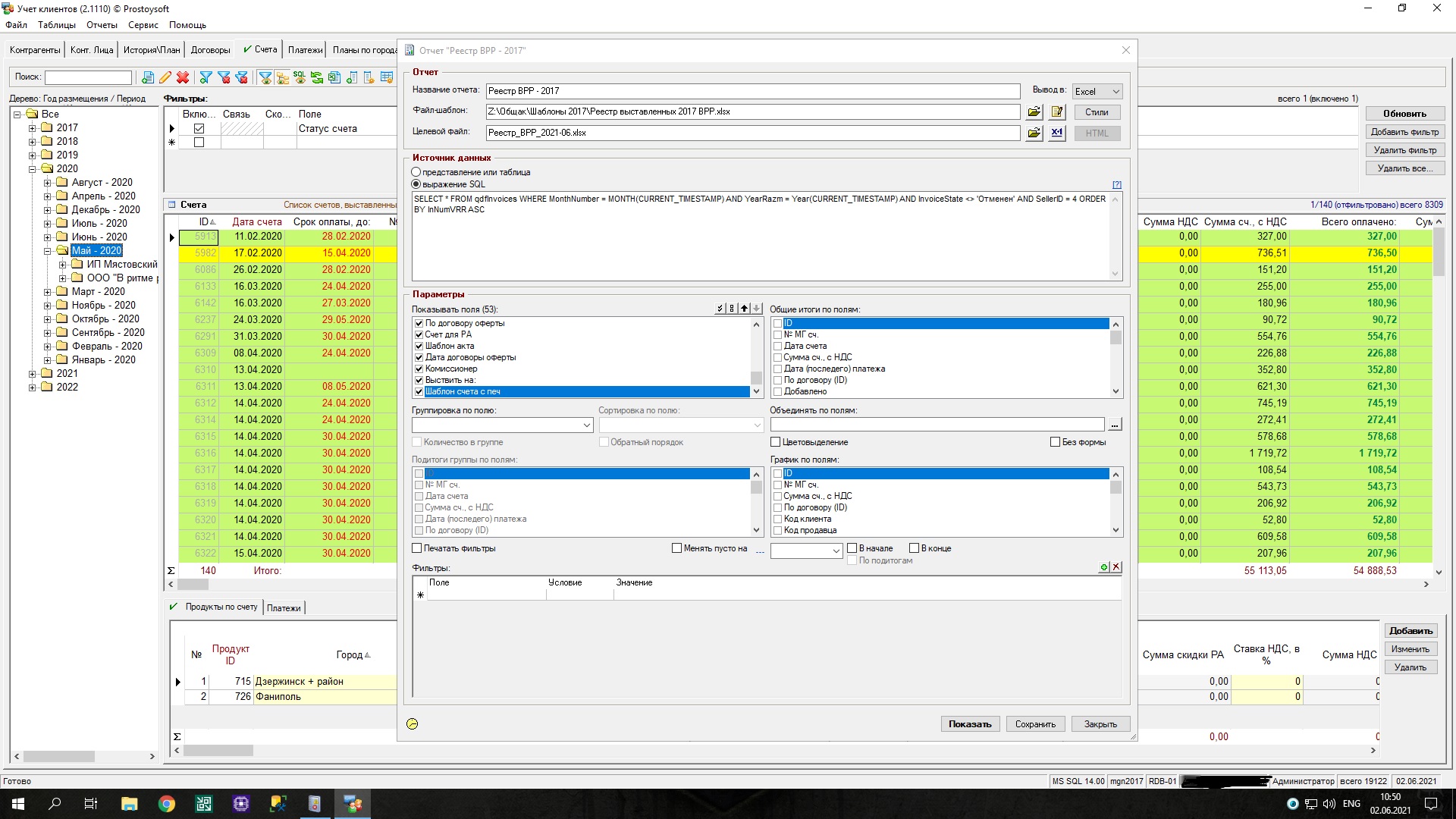Image resolution: width=1456 pixels, height=819 pixels.
Task: Click the red X delete record icon
Action: pos(183,77)
